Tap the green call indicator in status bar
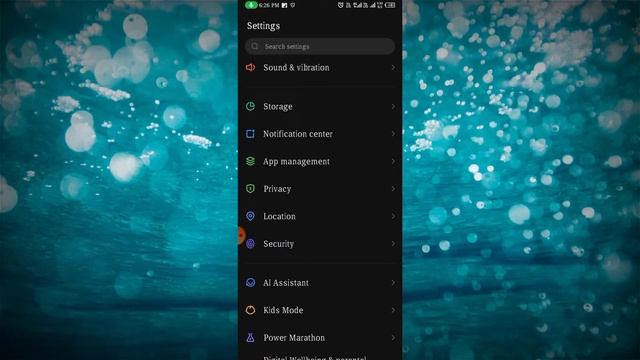This screenshot has width=640, height=360. 251,5
